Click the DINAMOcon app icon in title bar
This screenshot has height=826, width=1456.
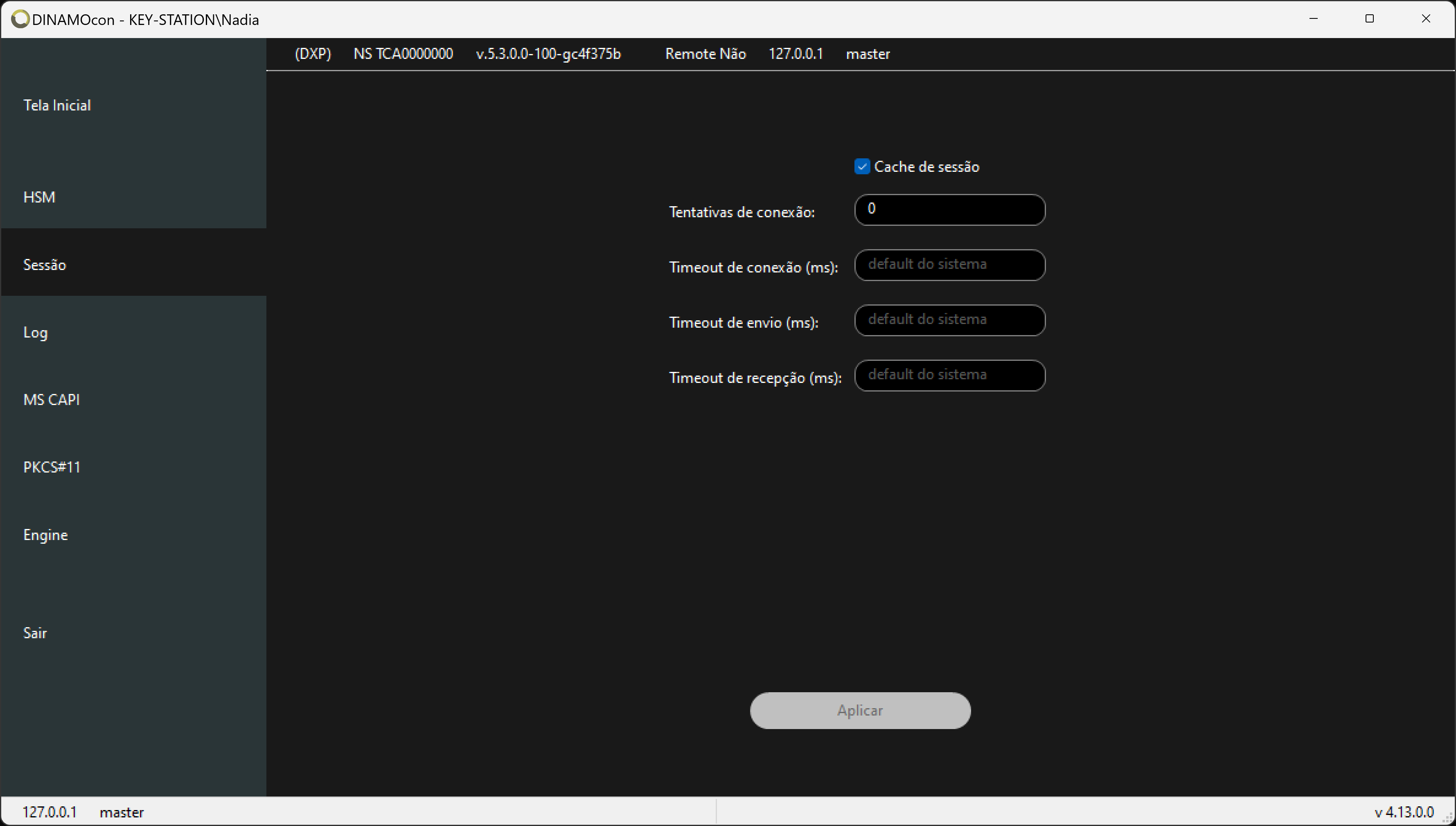pyautogui.click(x=20, y=19)
